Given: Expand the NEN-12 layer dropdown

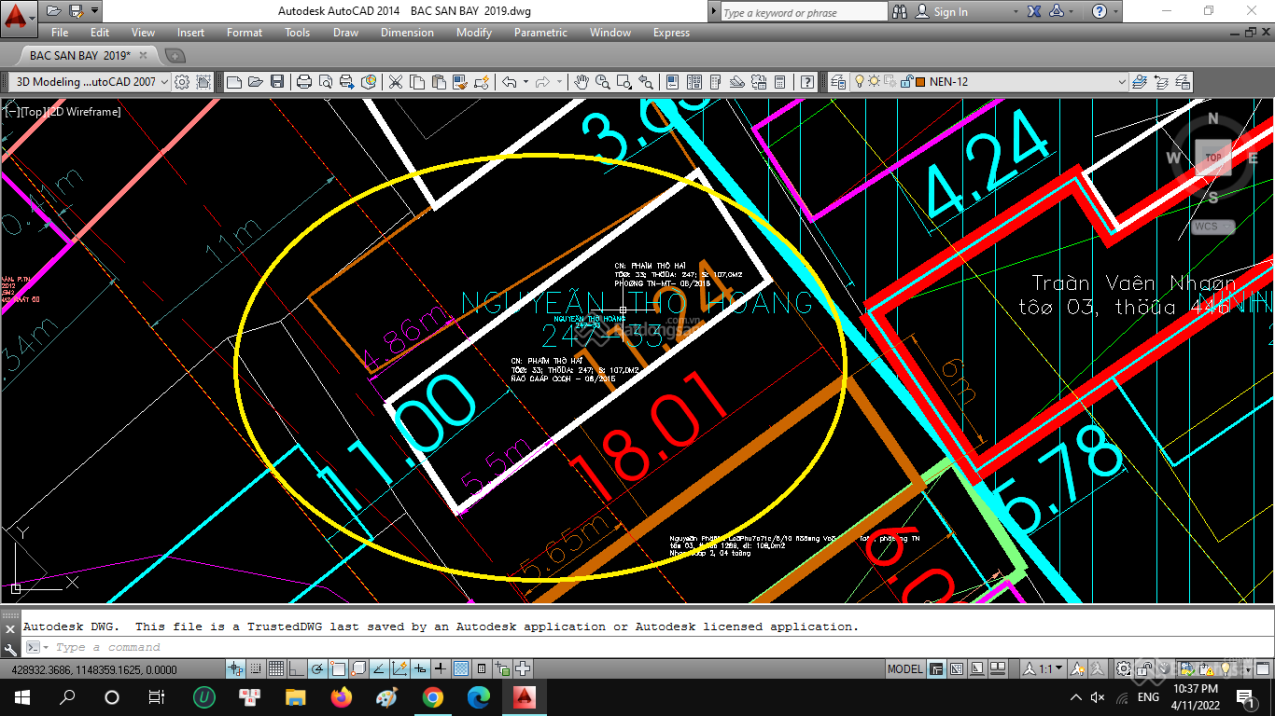Looking at the screenshot, I should (1121, 82).
